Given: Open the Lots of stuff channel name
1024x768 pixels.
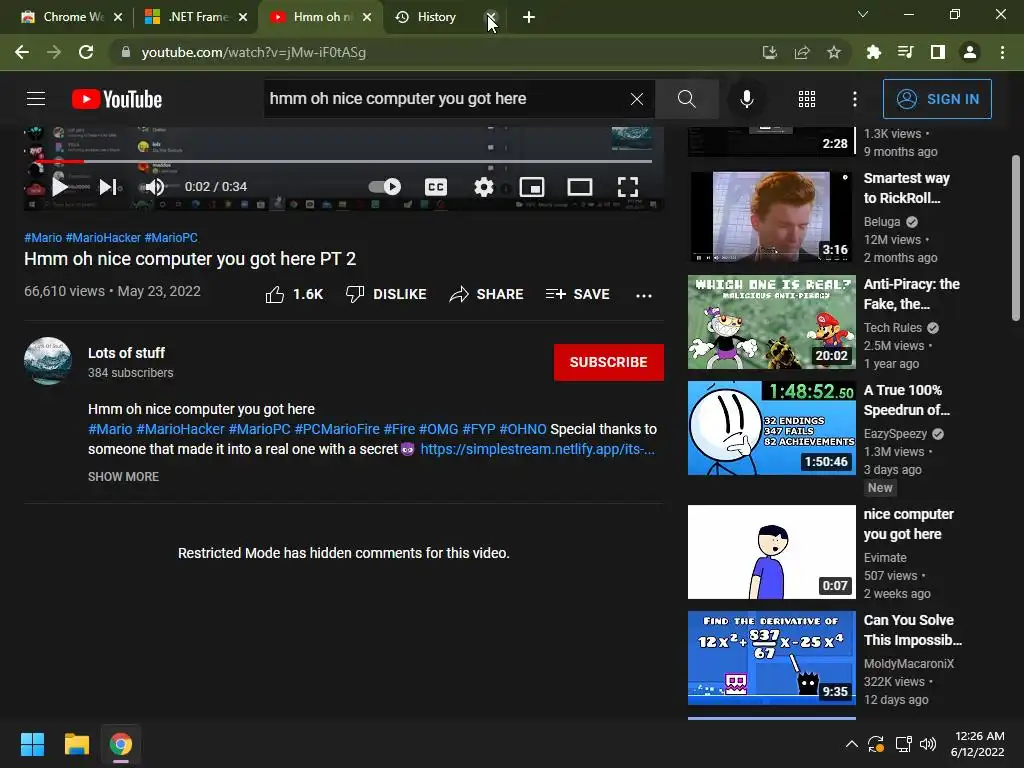Looking at the screenshot, I should [127, 353].
